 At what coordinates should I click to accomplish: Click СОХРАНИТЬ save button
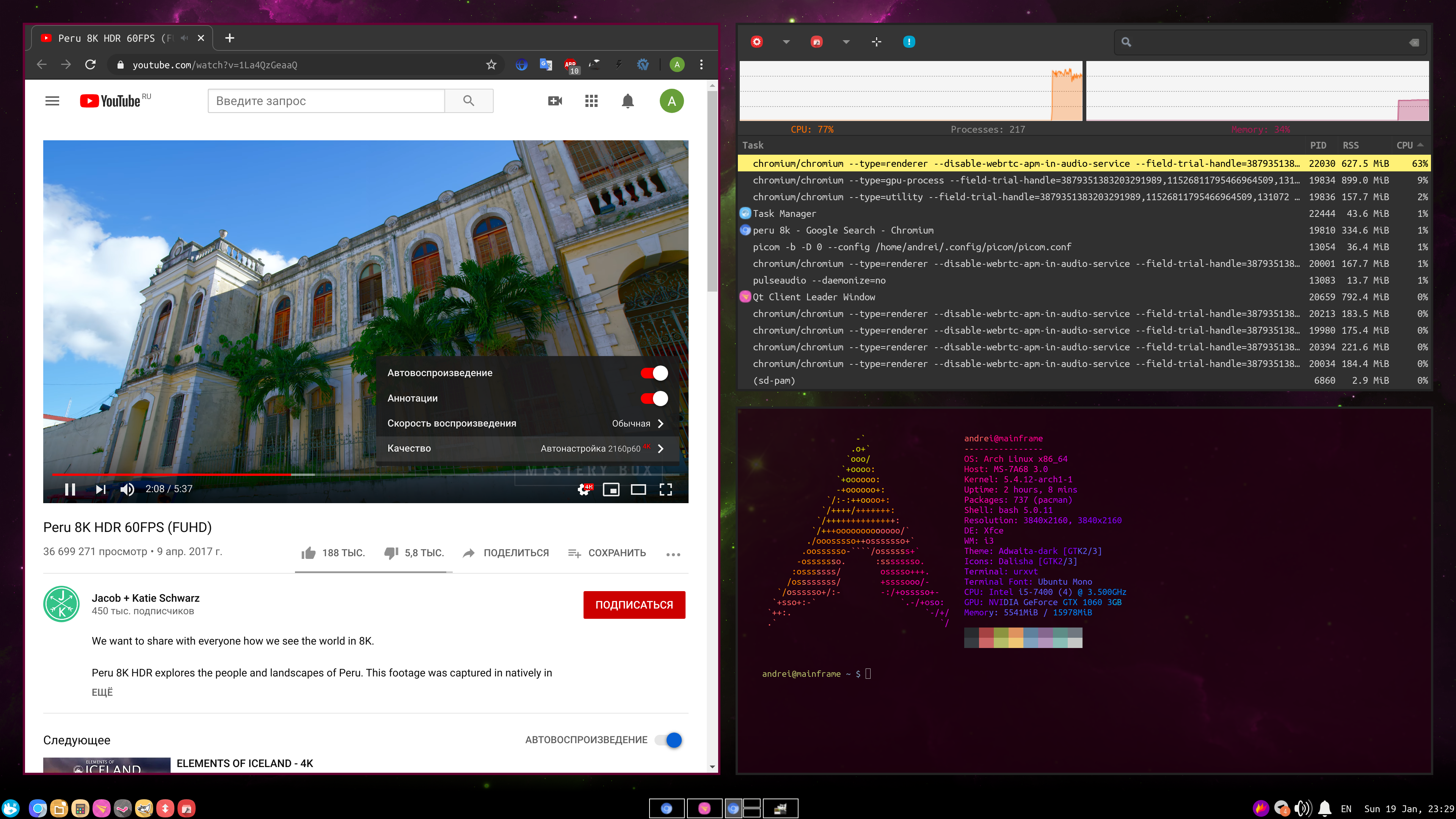(607, 553)
